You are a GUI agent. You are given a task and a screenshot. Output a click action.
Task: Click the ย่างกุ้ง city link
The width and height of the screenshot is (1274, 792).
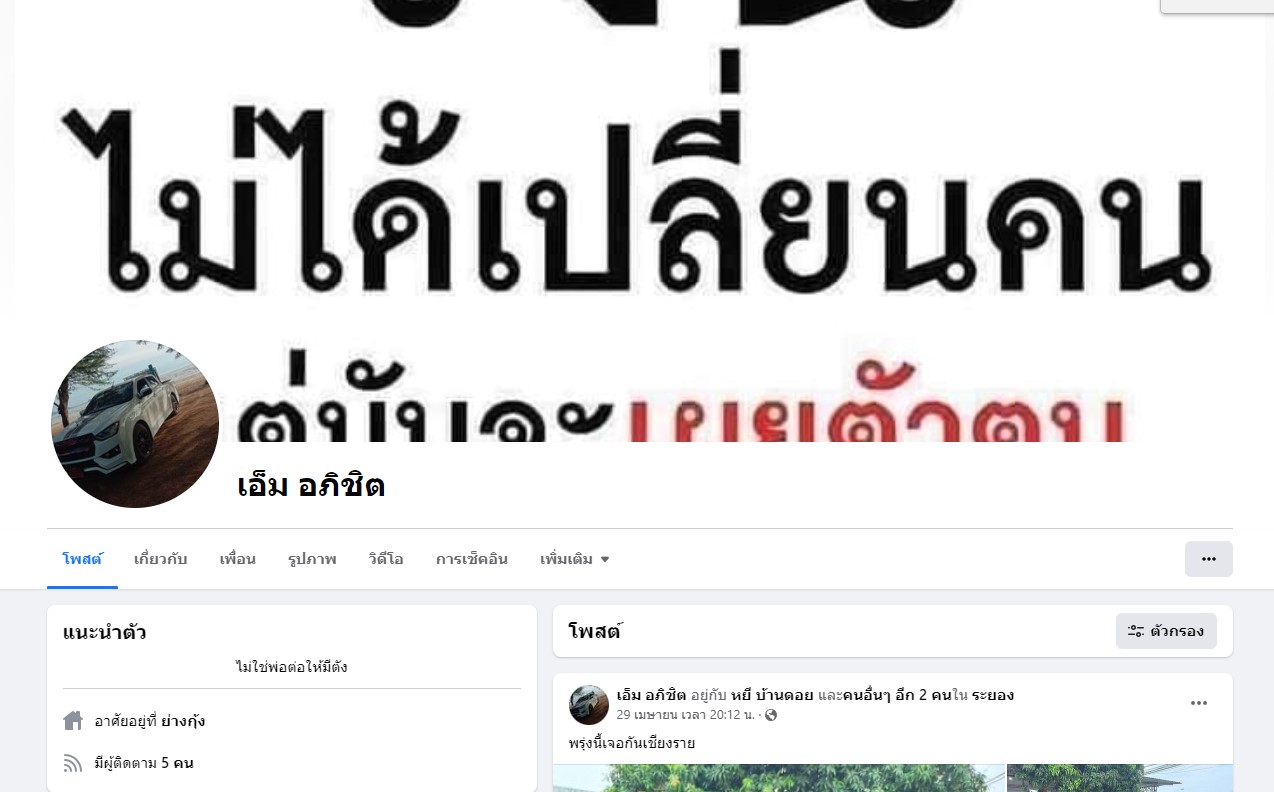pos(183,721)
